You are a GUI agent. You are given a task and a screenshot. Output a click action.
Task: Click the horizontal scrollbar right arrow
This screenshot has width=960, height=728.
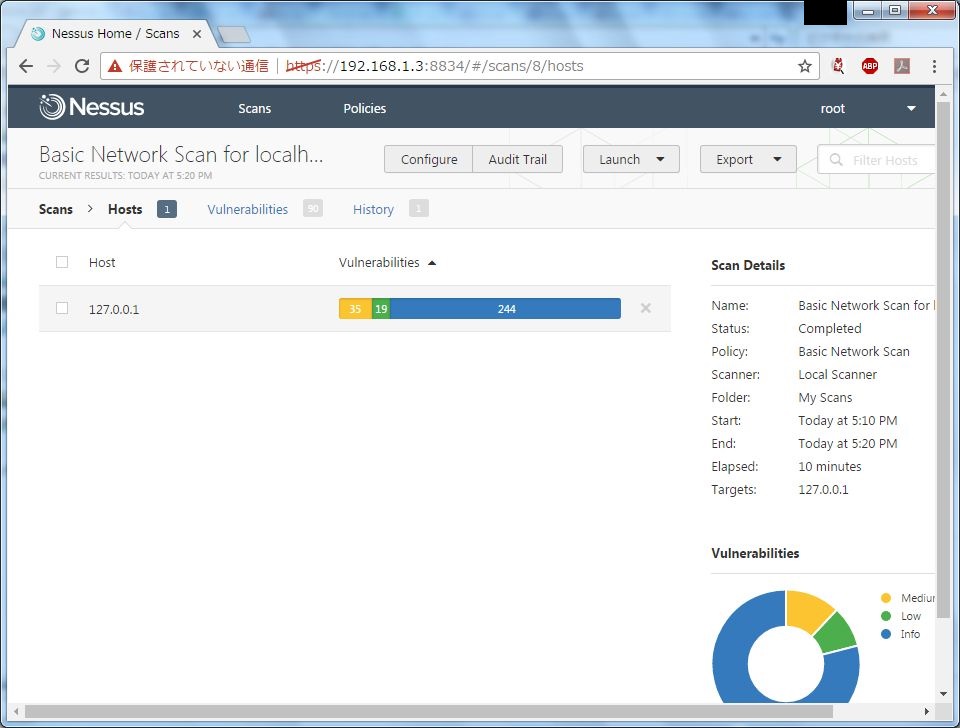click(926, 711)
